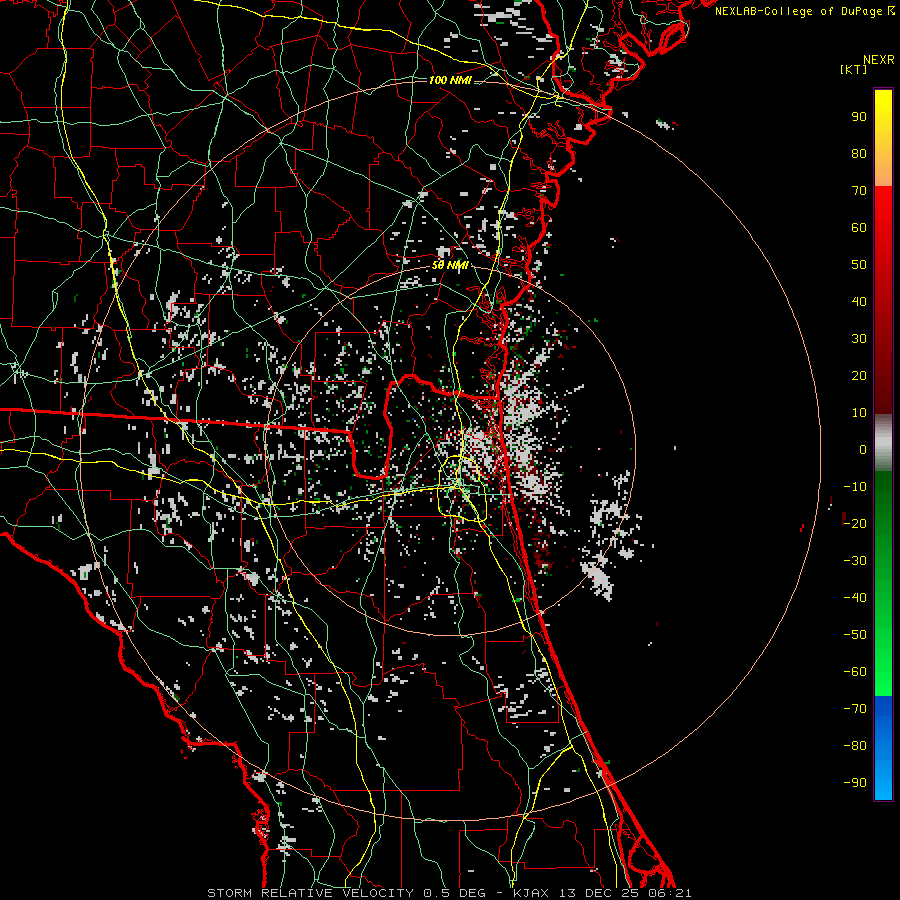Select the 90 value on the velocity scale
Image resolution: width=900 pixels, height=900 pixels.
point(859,117)
